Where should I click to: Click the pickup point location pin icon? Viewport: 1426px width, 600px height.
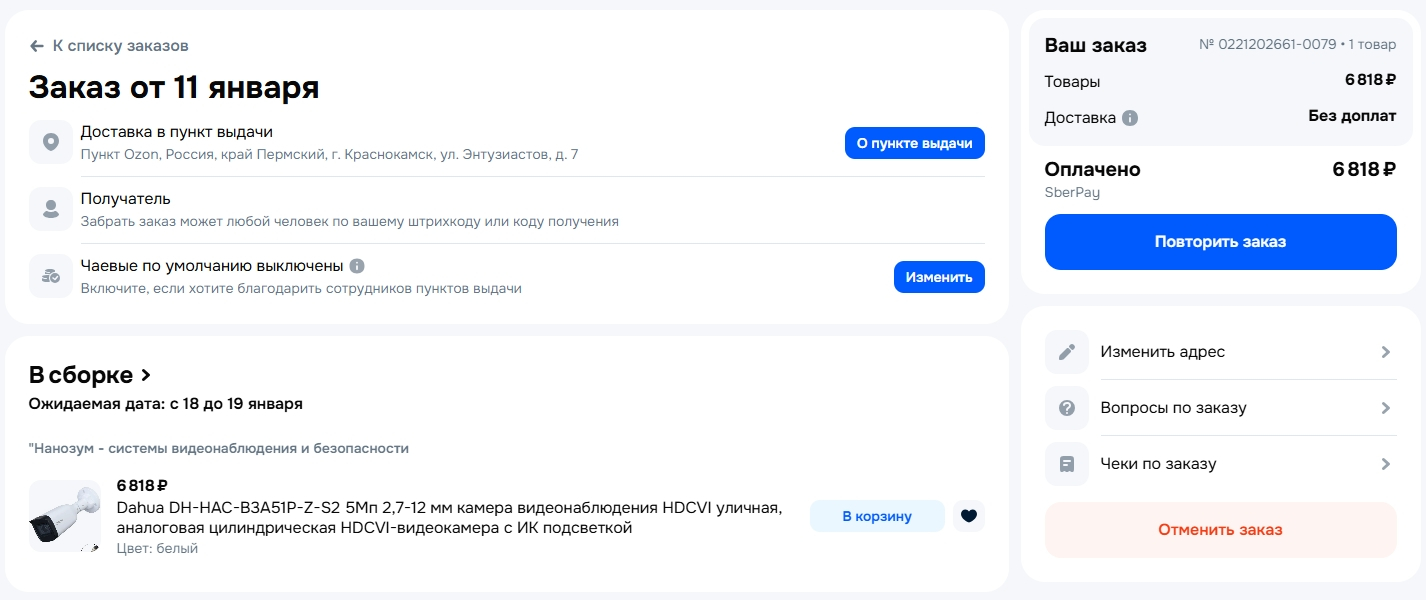tap(51, 143)
